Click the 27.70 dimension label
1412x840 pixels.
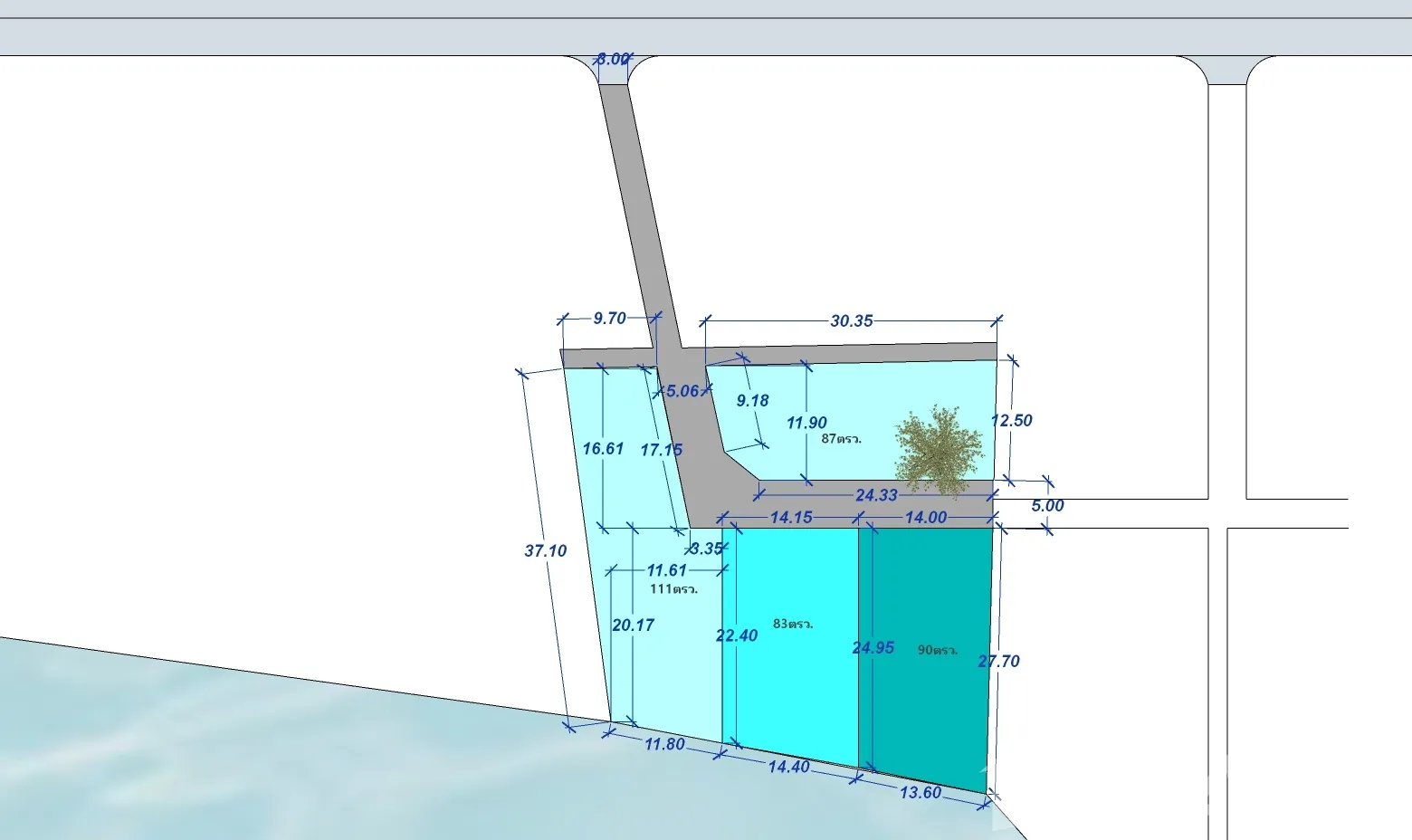coord(998,662)
